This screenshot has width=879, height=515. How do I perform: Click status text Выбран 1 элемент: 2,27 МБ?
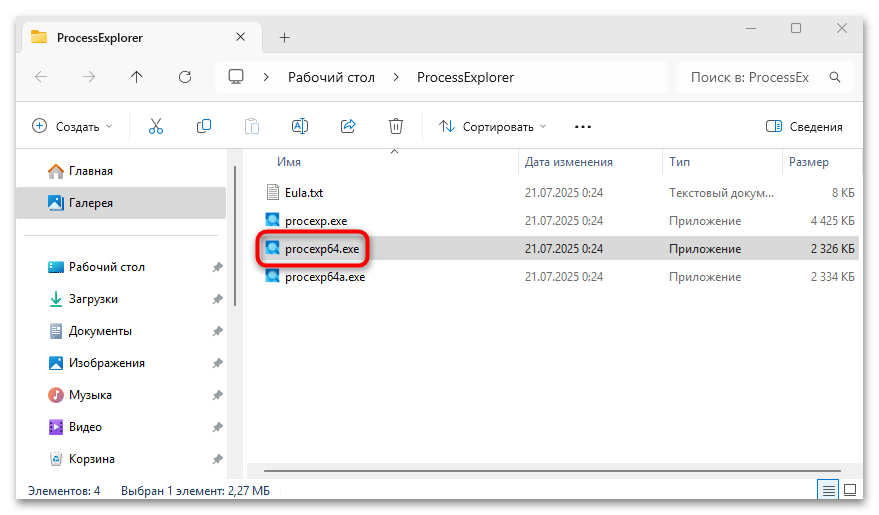pos(195,491)
